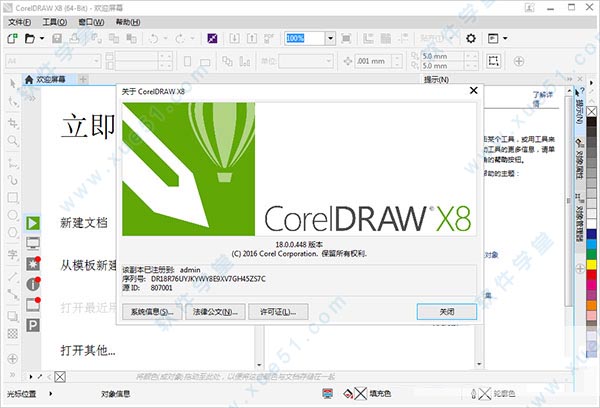Click the hints docker vertical scrollbar
This screenshot has width=600, height=408.
click(569, 199)
